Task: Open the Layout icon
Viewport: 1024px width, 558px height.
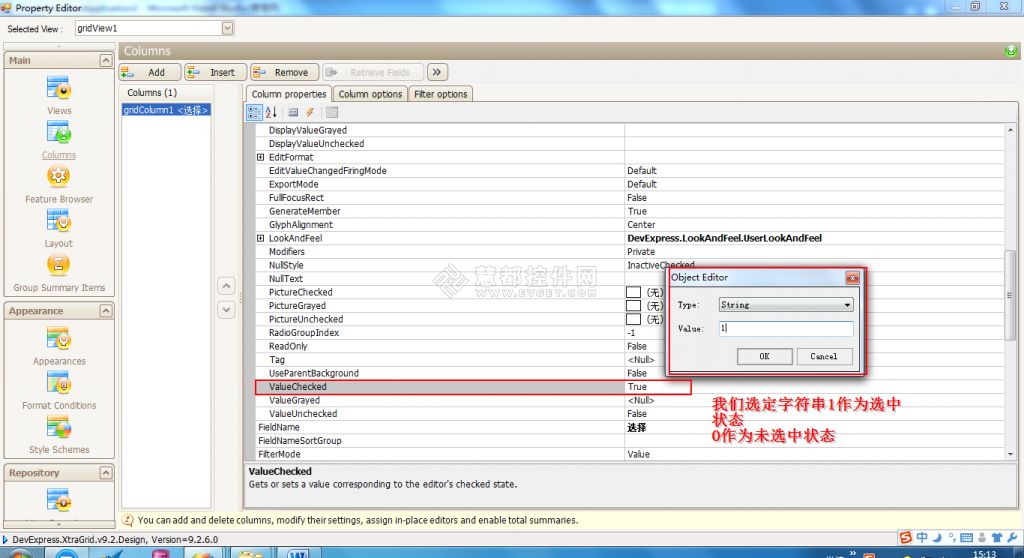Action: click(x=58, y=221)
